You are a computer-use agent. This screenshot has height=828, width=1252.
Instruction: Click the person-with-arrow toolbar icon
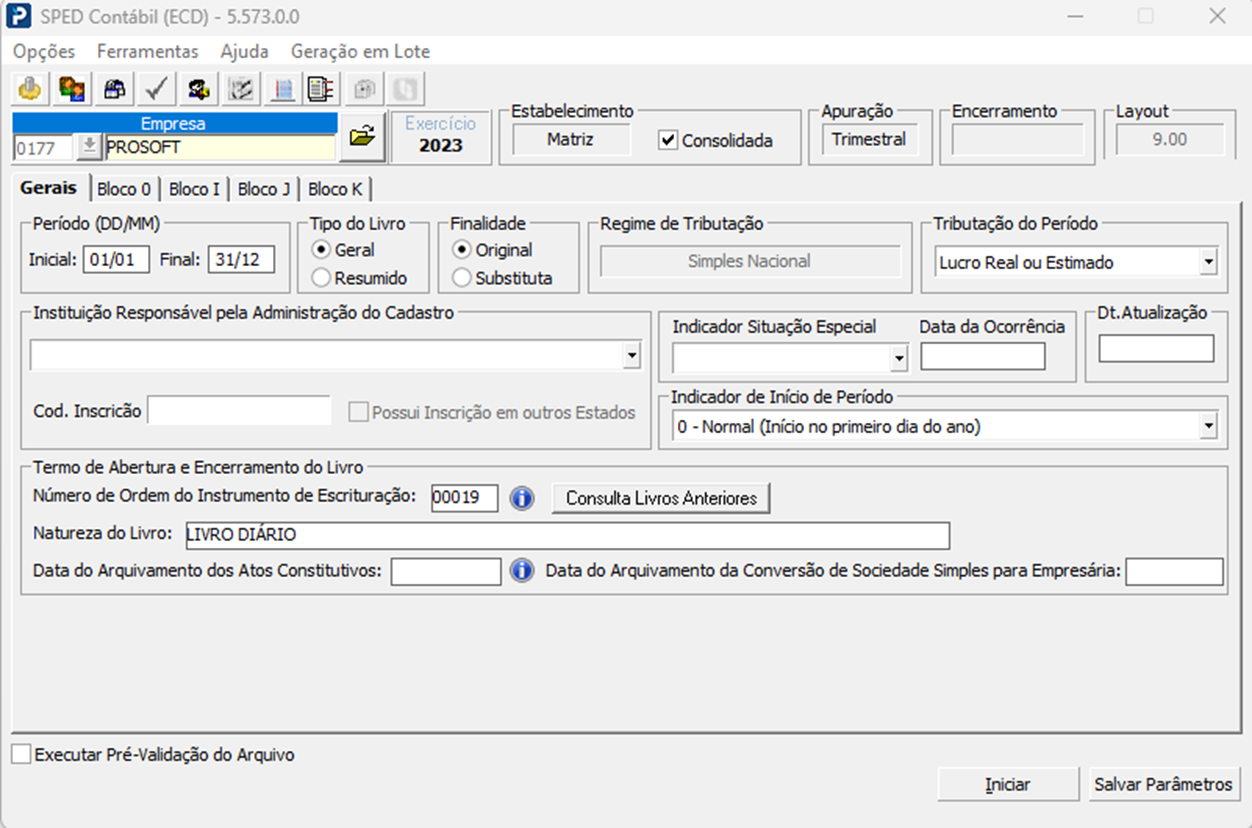coord(197,89)
